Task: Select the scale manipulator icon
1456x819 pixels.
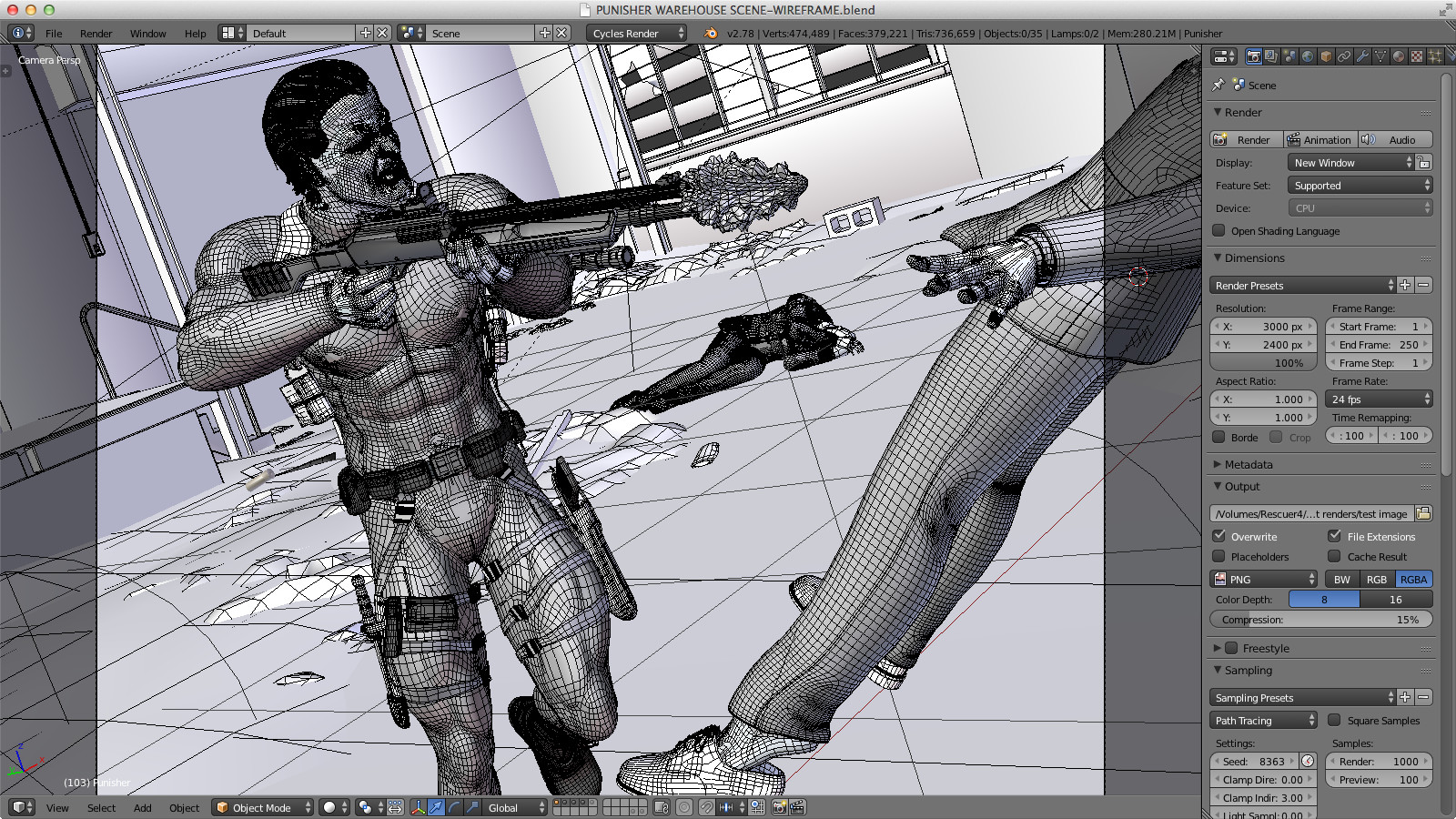Action: point(472,807)
